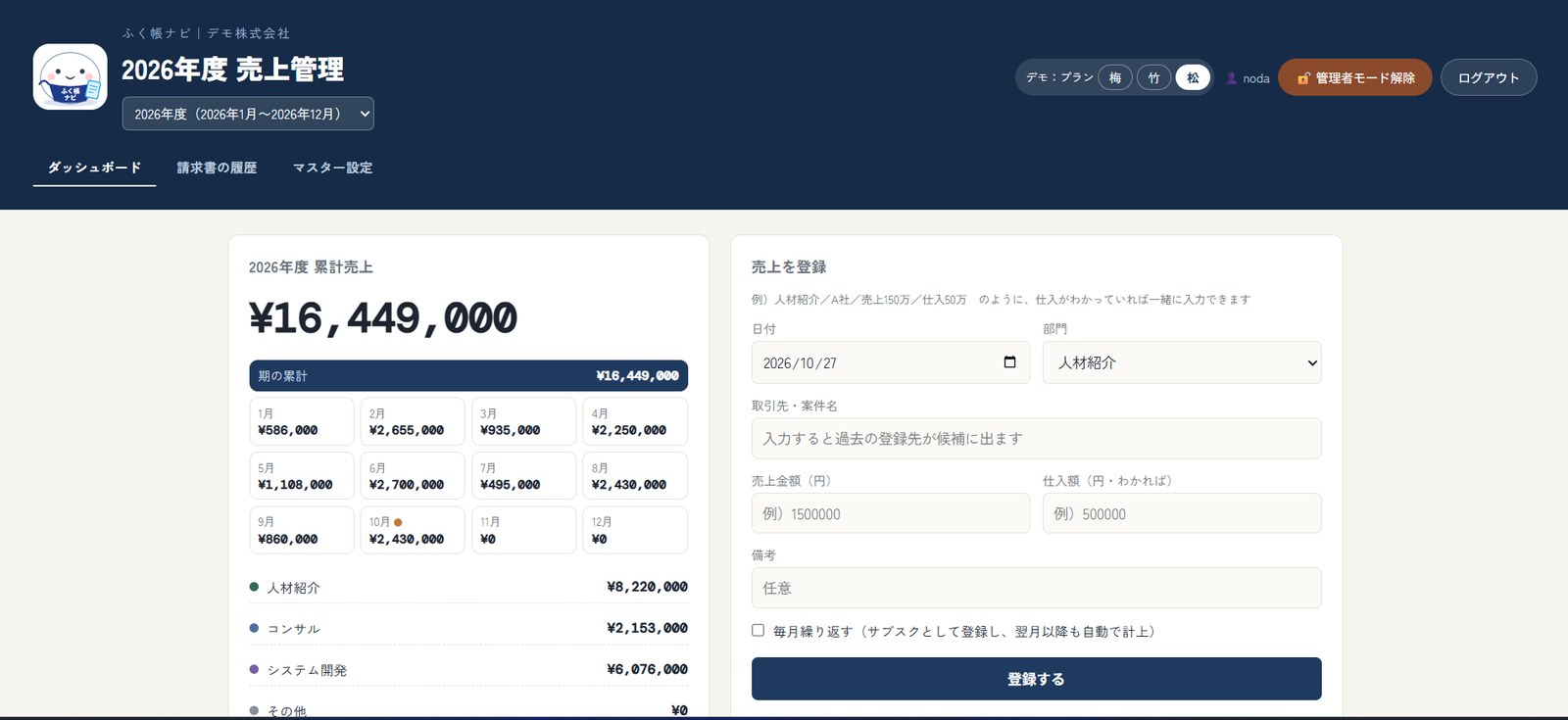
Task: Select the 10月 sales card with orange dot
Action: pos(413,530)
